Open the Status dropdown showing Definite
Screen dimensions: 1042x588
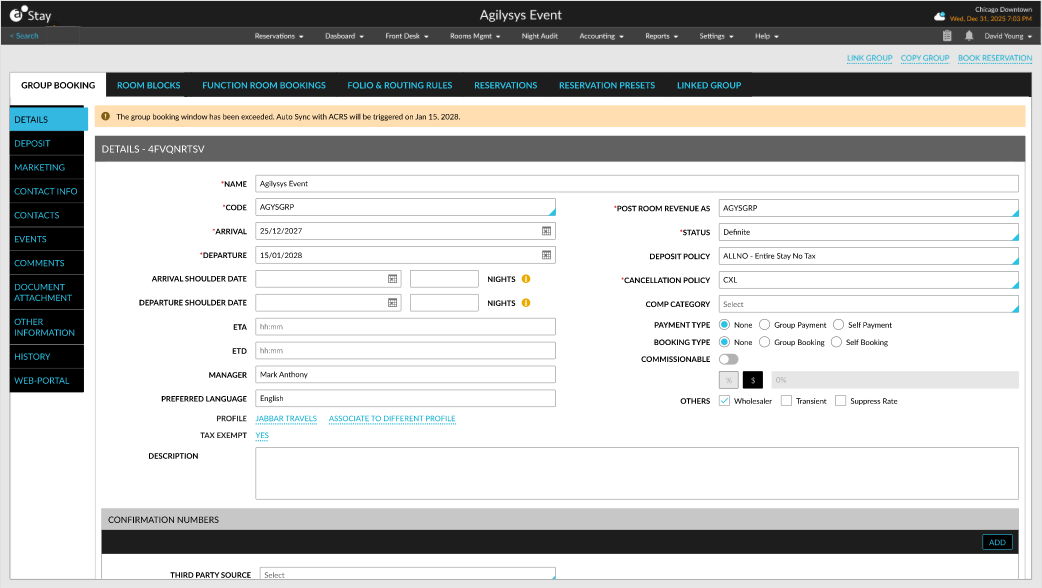click(869, 233)
